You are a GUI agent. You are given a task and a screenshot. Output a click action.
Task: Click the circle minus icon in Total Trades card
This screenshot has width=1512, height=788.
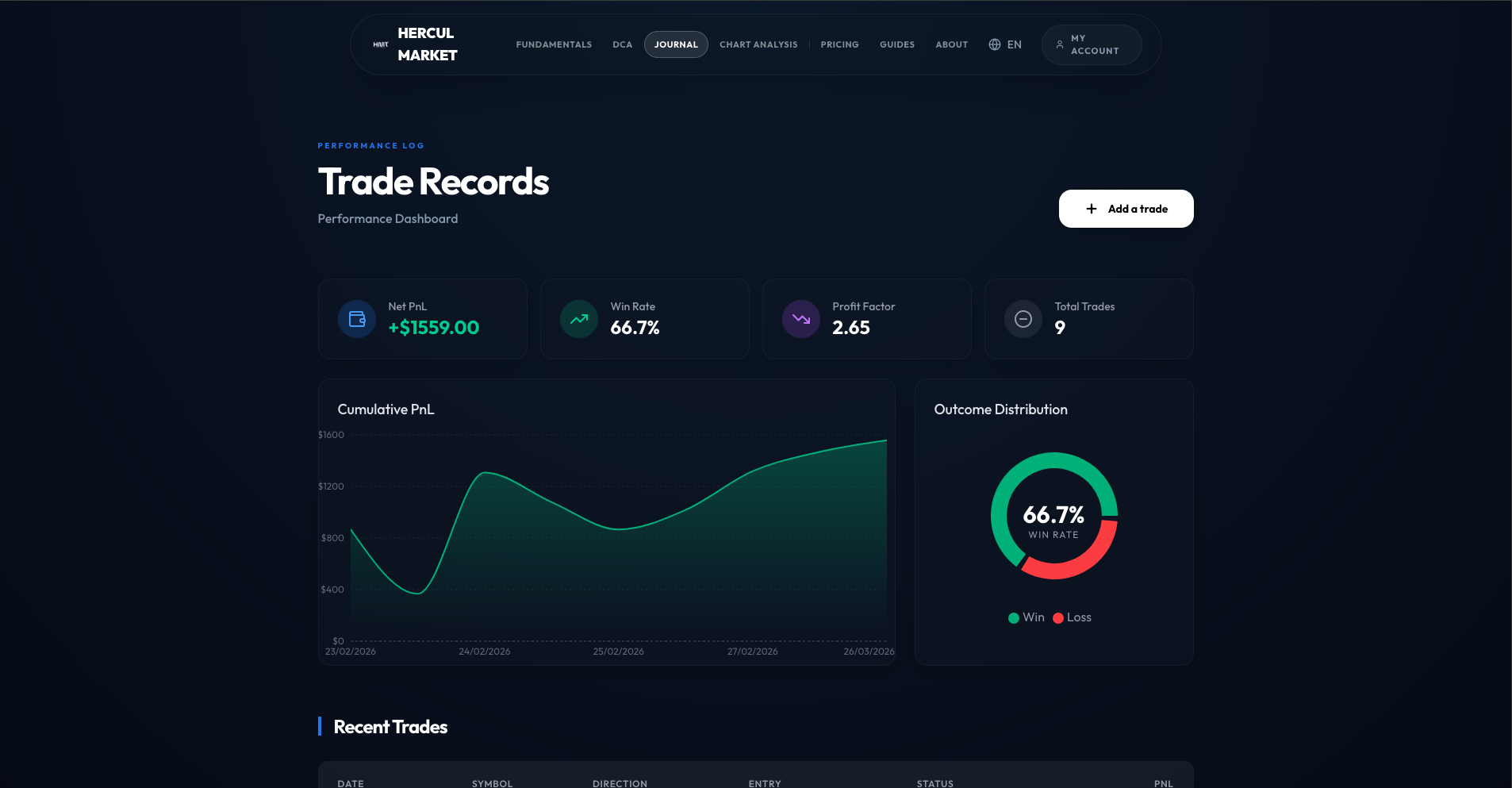(1023, 319)
